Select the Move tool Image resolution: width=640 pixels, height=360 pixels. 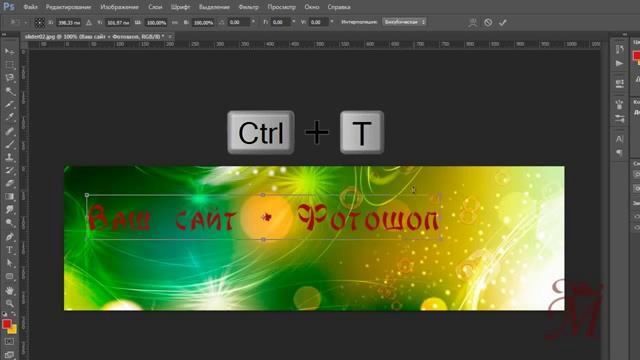coord(10,52)
